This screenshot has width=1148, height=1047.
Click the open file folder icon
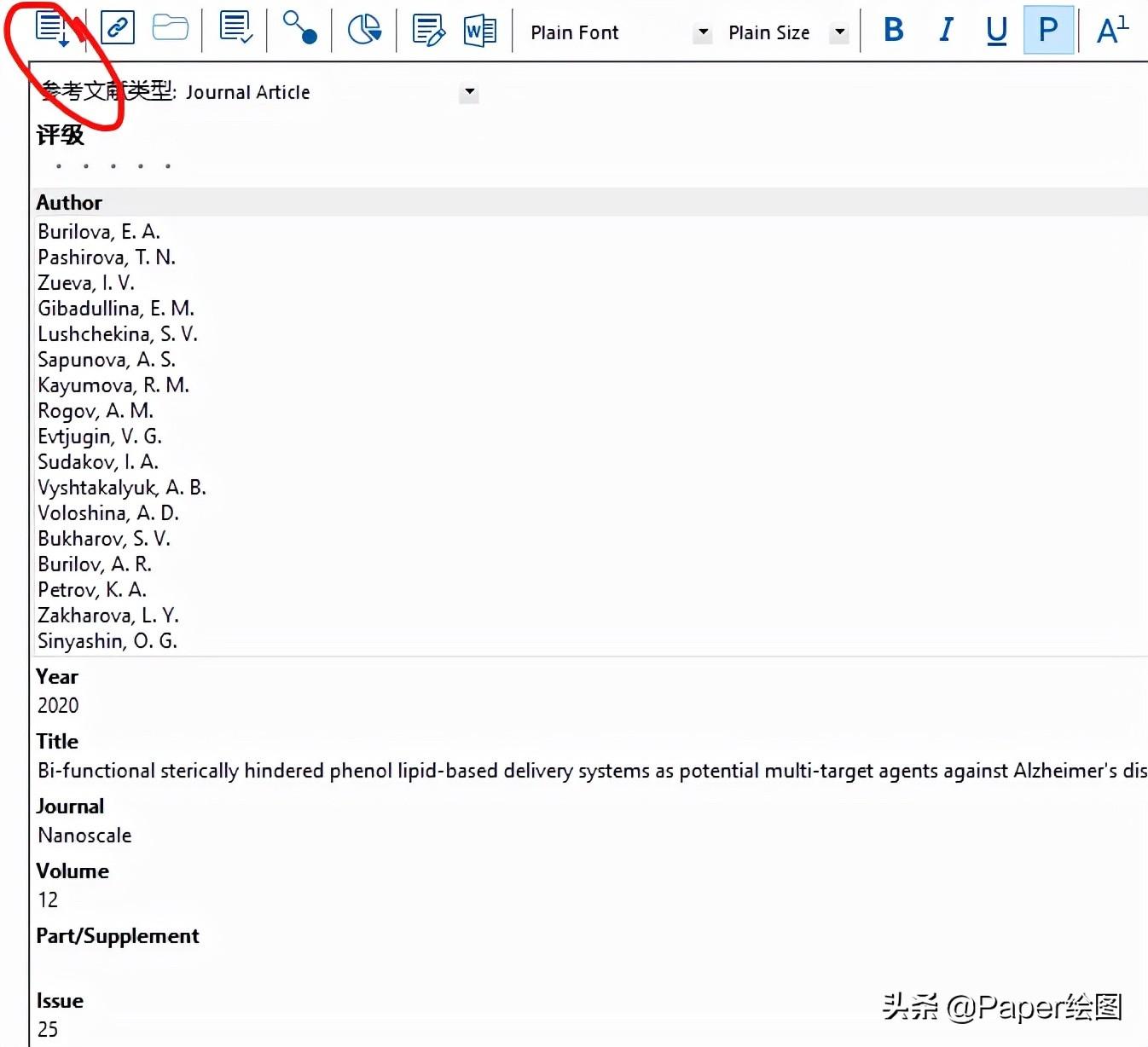point(171,28)
